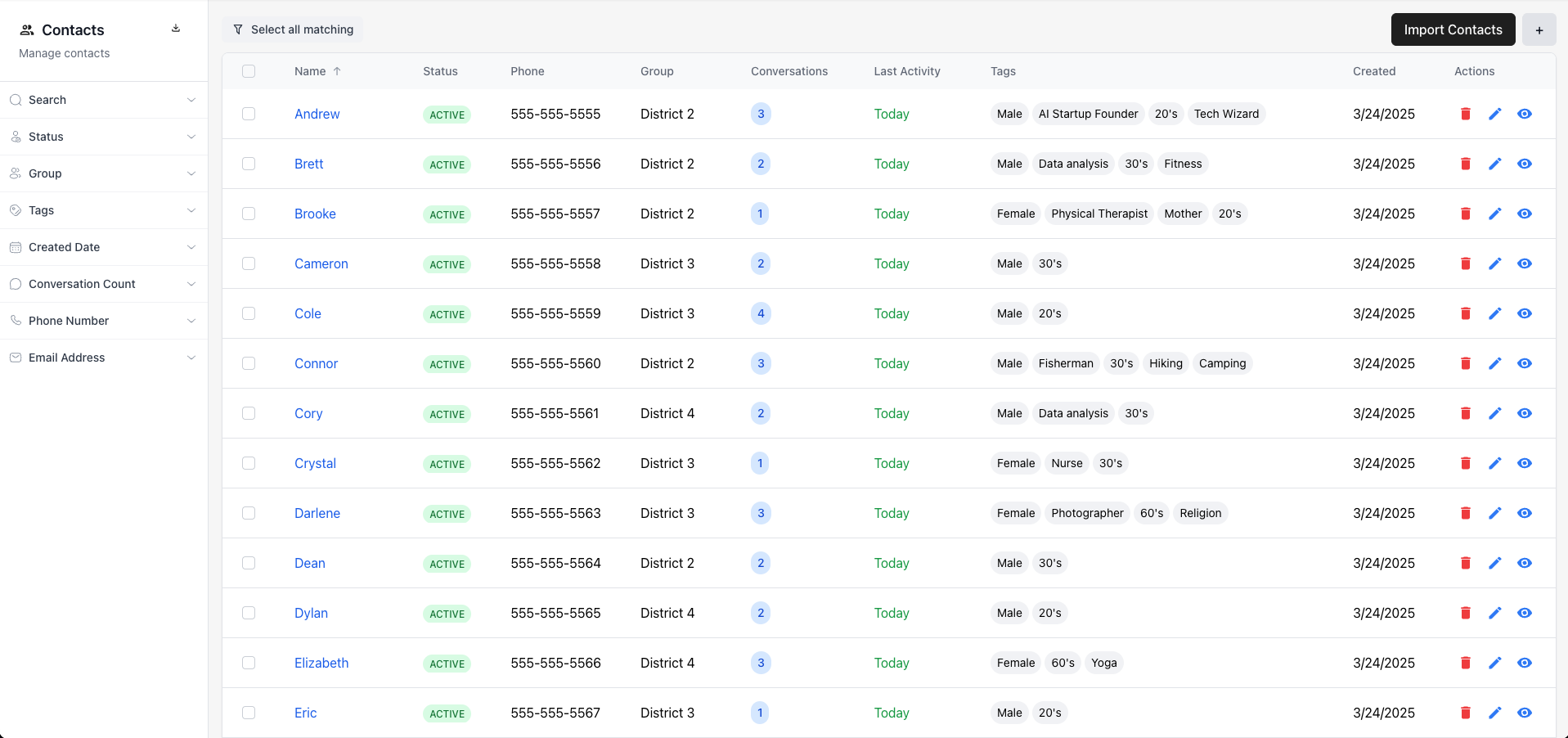Click the Tags filter tag icon
1568x738 pixels.
[16, 210]
